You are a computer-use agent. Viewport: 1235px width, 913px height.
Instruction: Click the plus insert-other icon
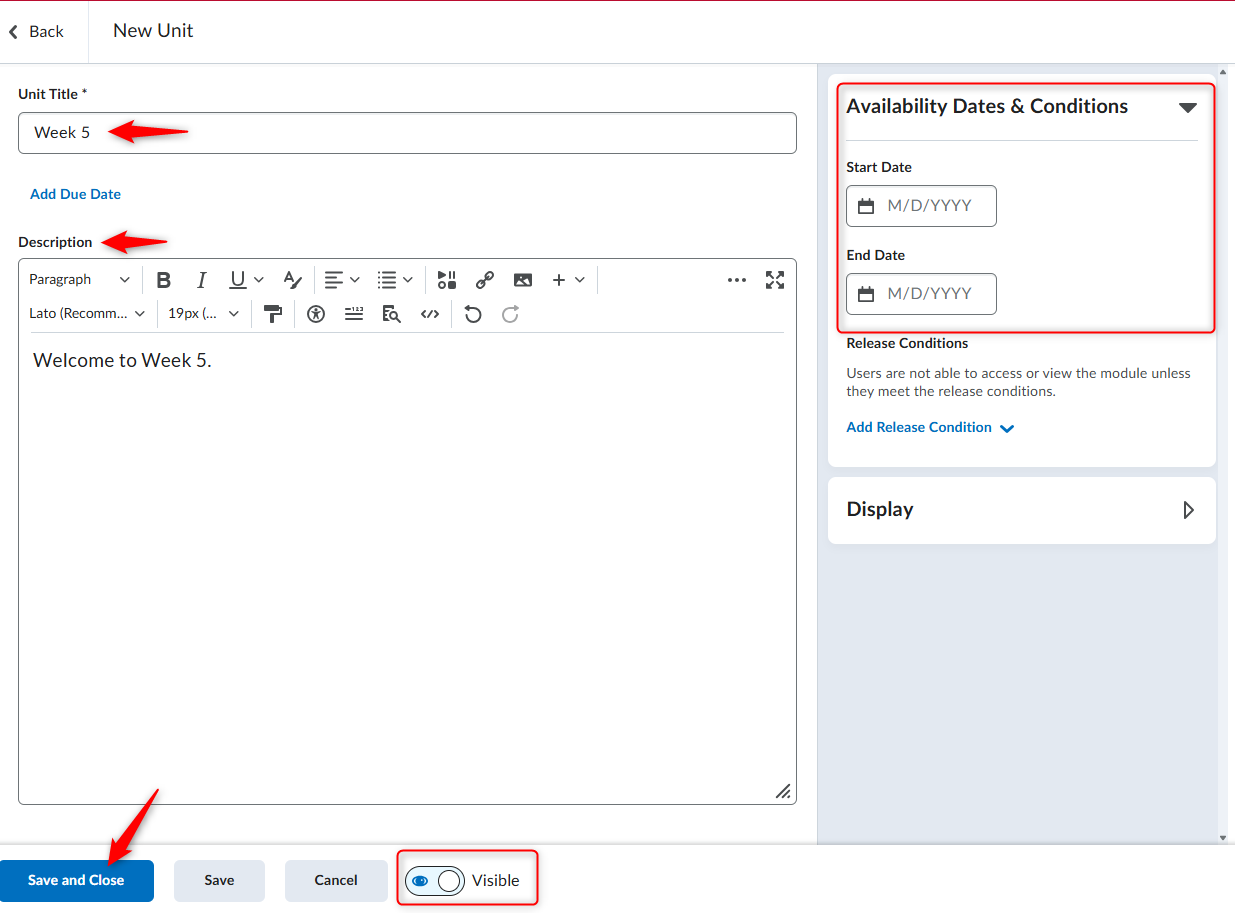point(559,280)
